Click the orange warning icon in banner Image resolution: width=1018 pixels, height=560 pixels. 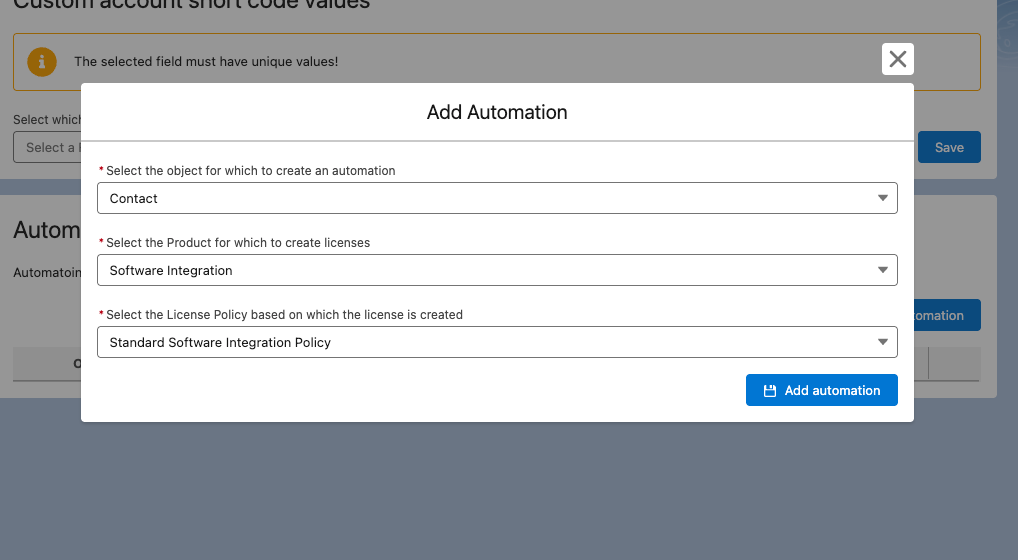41,61
